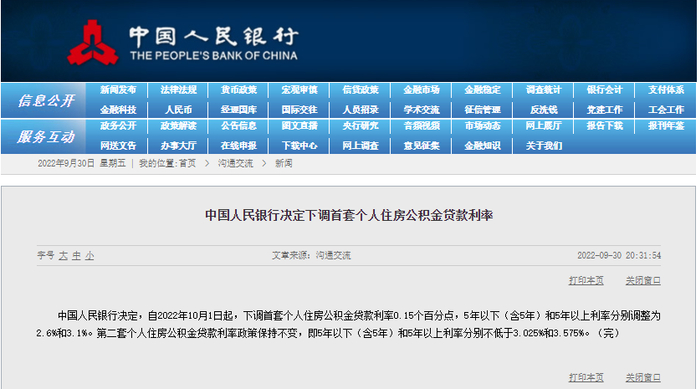Open the 公告信息 menu item

tap(239, 126)
